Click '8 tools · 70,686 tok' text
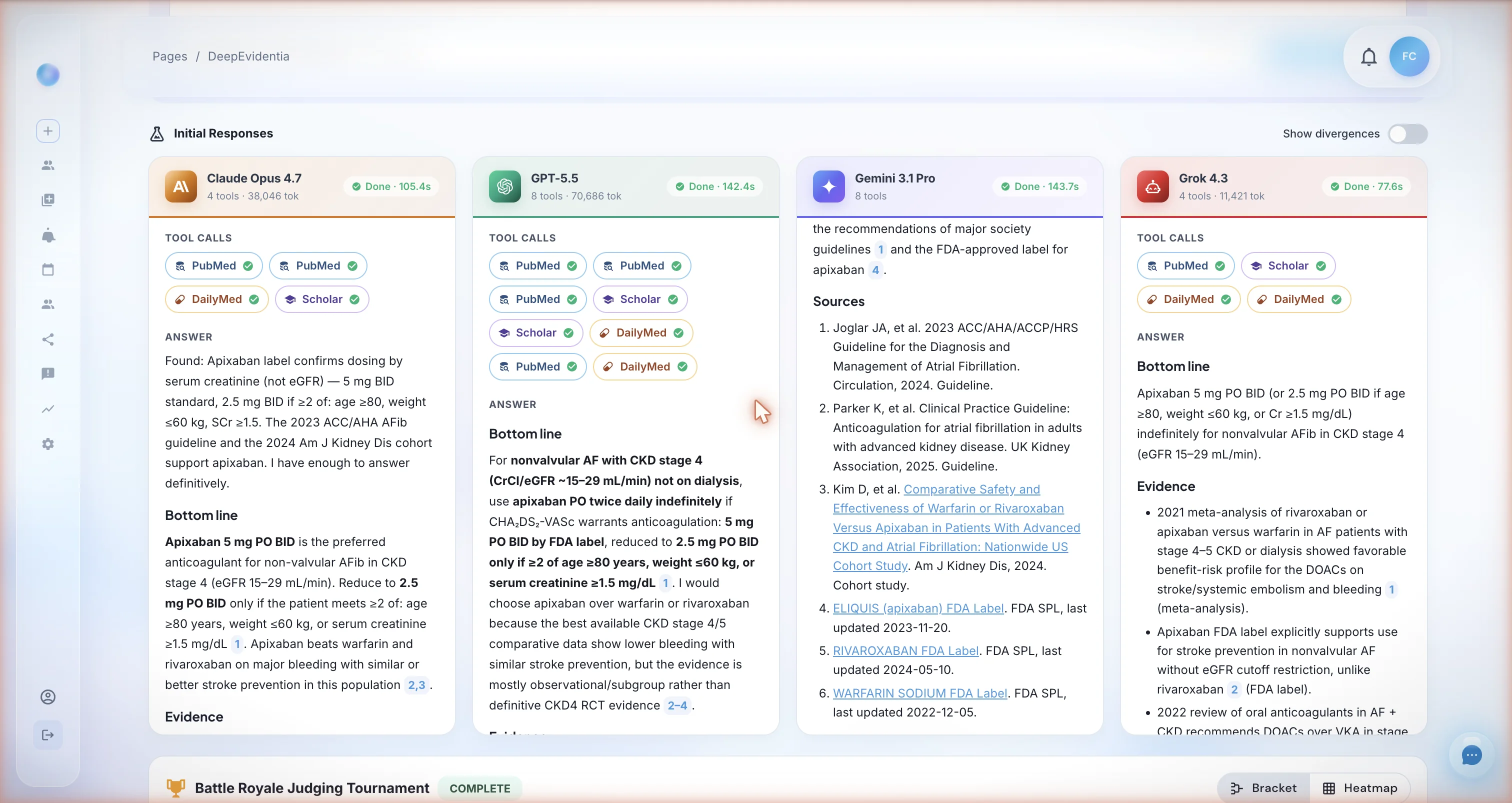 pyautogui.click(x=576, y=196)
